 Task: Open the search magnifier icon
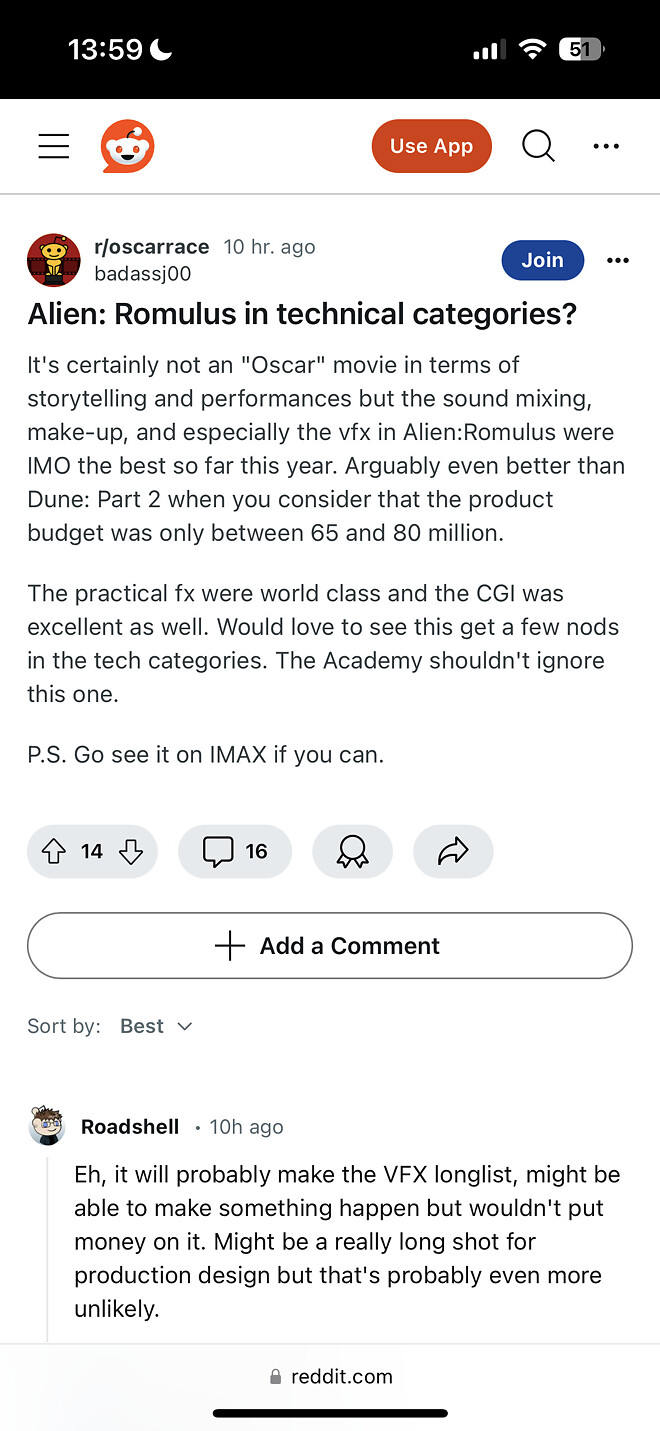pyautogui.click(x=538, y=146)
